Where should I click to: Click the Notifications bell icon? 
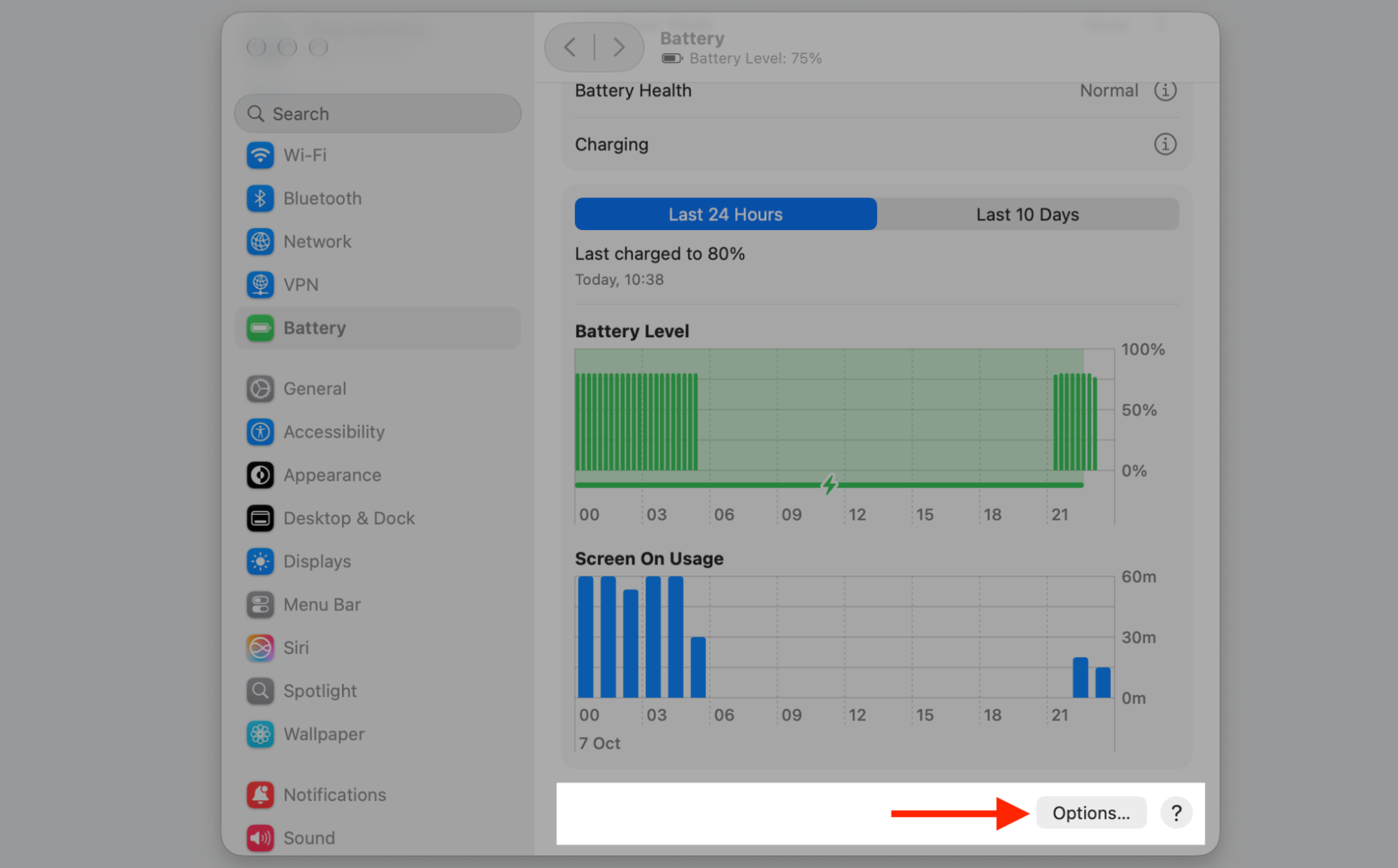click(260, 795)
